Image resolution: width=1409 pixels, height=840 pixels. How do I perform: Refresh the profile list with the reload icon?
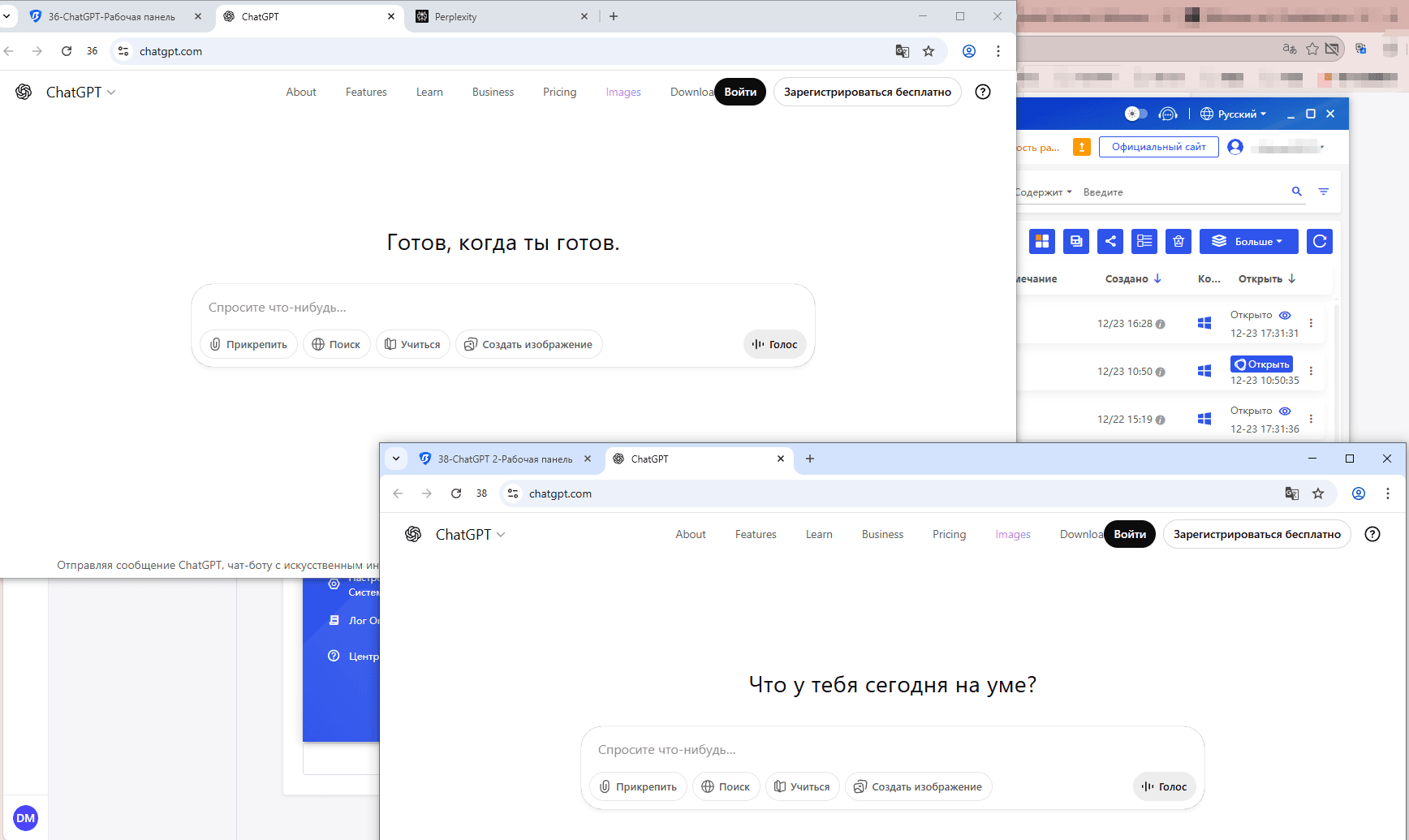[x=1319, y=241]
